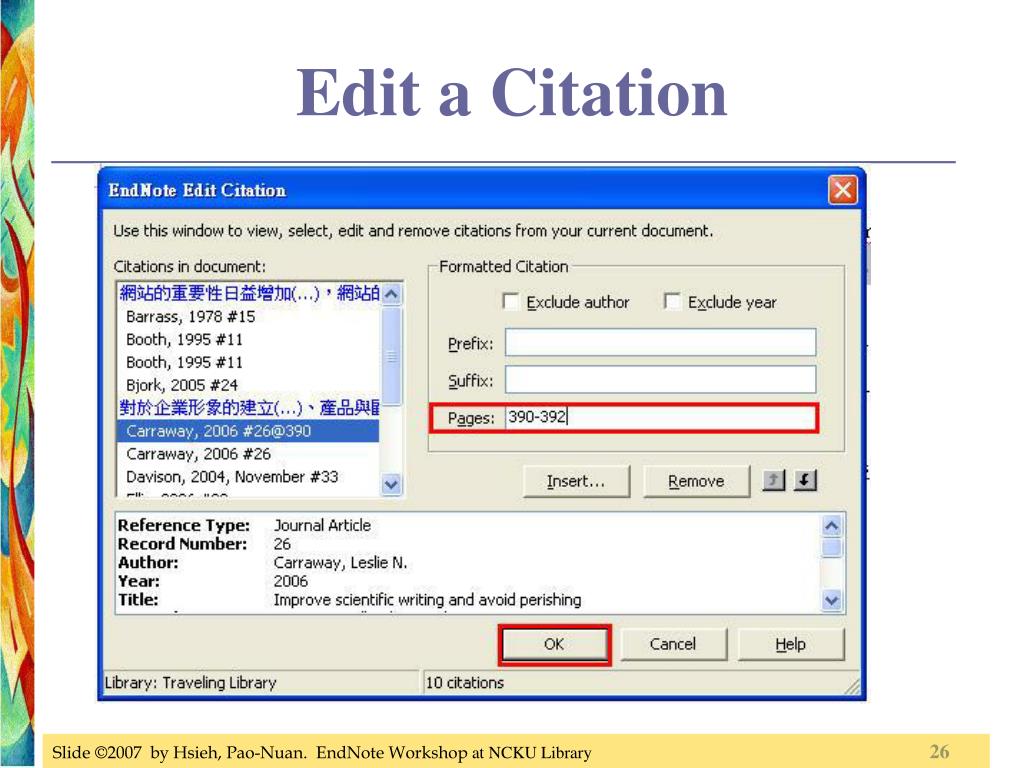Select citation Bjork, 2005 #24

182,385
